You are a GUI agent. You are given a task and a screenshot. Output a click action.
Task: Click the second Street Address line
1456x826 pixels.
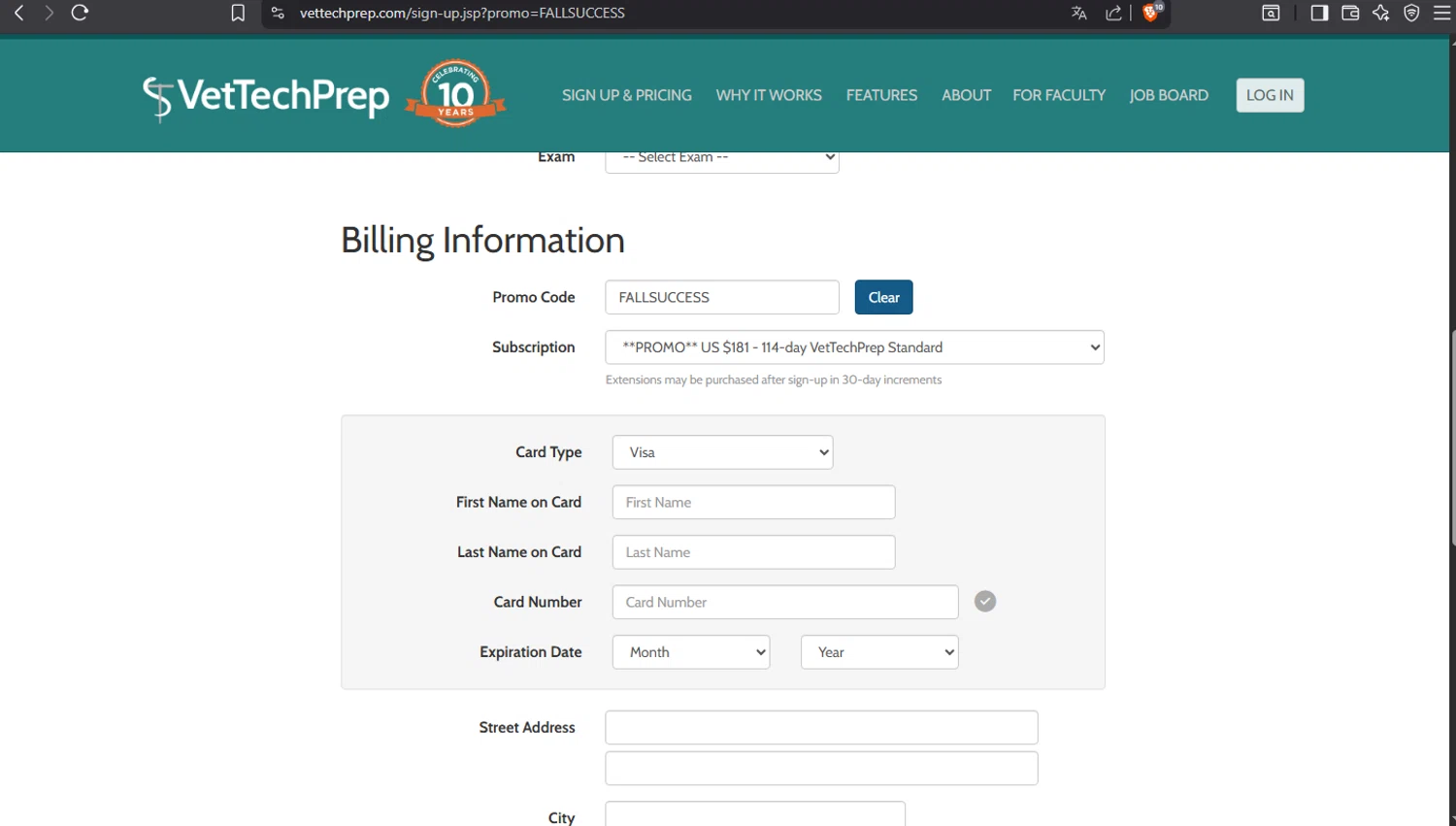(x=821, y=768)
